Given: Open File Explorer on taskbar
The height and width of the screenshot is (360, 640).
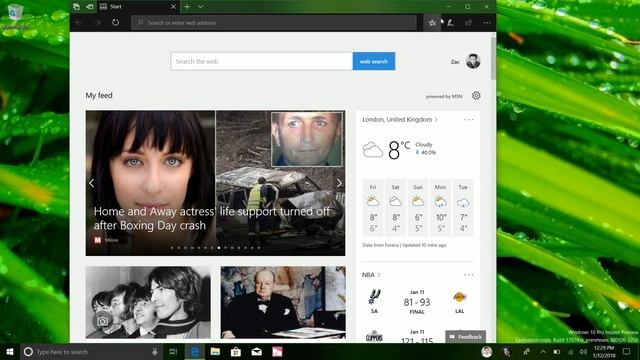Looking at the screenshot, I should click(x=216, y=351).
